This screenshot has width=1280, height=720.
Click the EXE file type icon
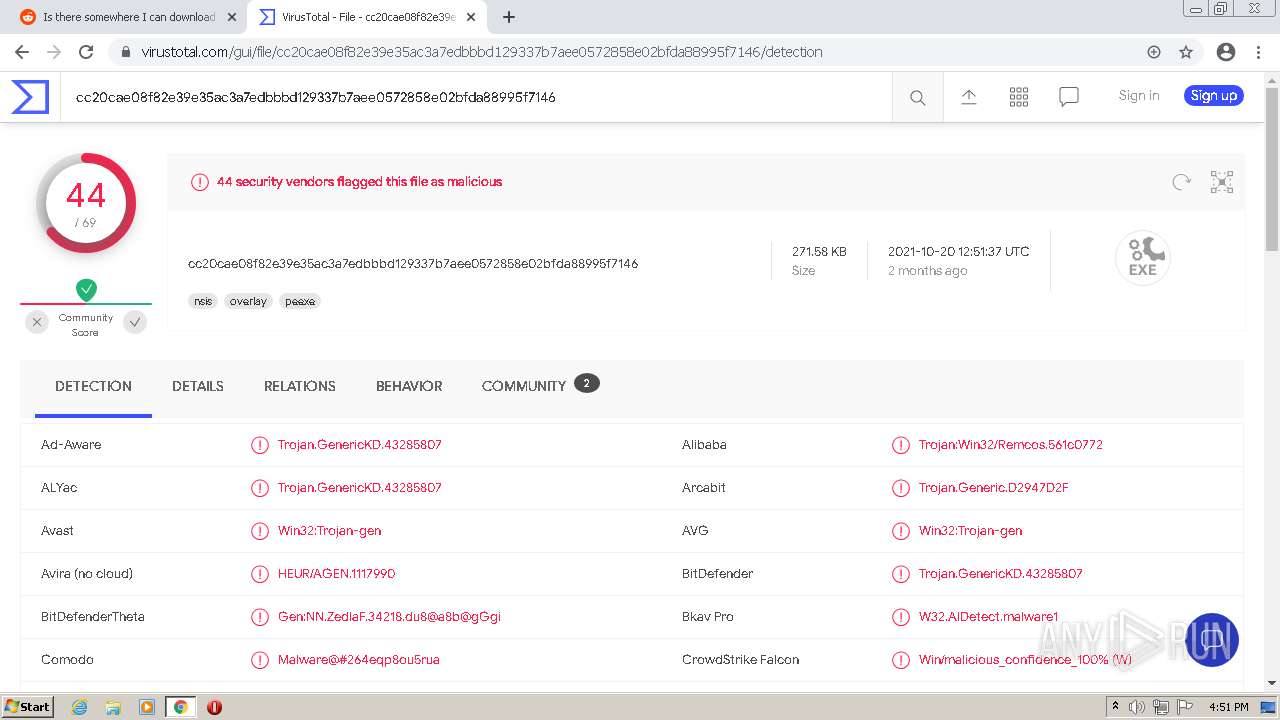click(x=1143, y=257)
